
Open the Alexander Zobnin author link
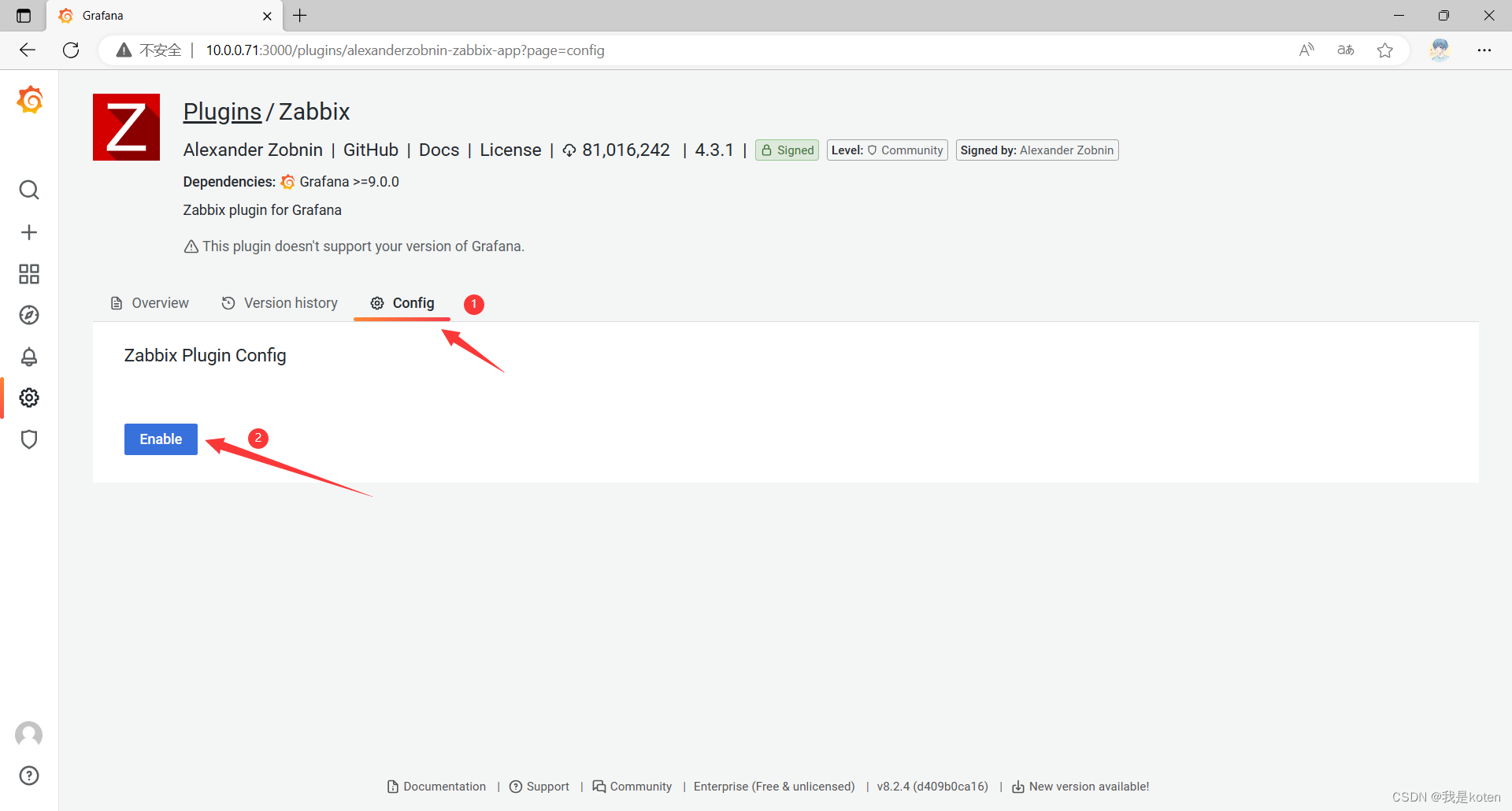(253, 150)
